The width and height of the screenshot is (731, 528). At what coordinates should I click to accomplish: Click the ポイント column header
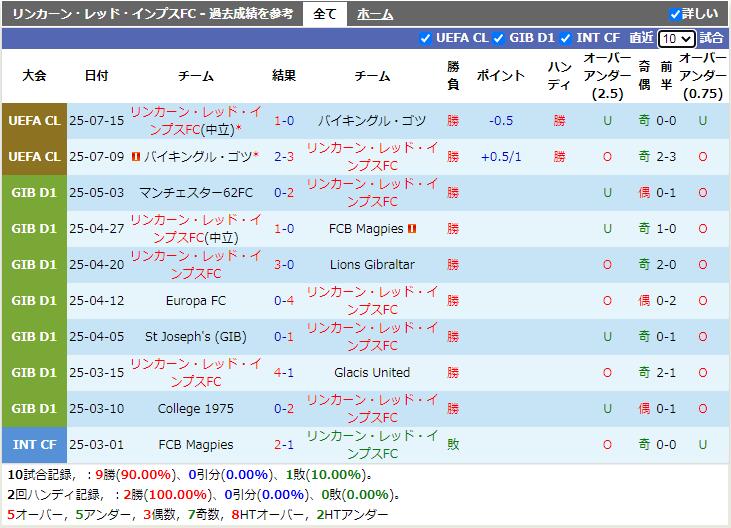pos(501,75)
